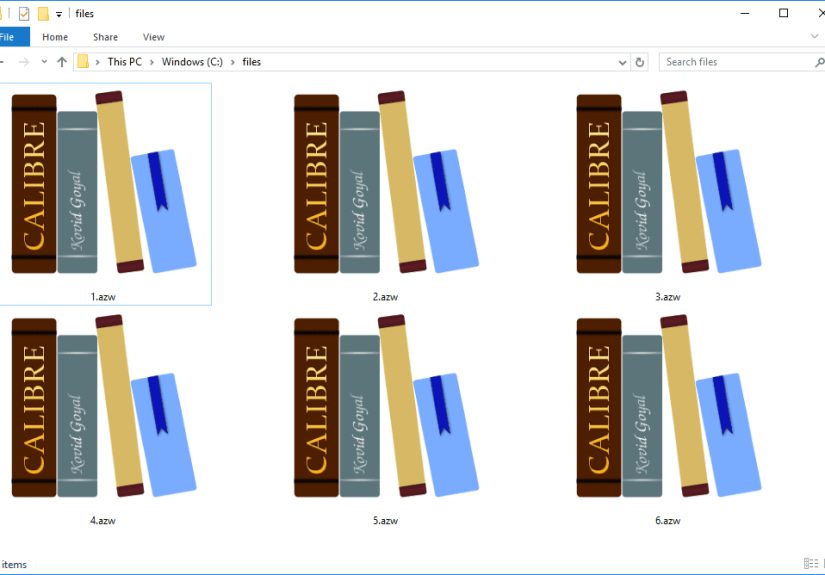Open the address bar history dropdown
This screenshot has height=575, width=825.
click(x=622, y=63)
